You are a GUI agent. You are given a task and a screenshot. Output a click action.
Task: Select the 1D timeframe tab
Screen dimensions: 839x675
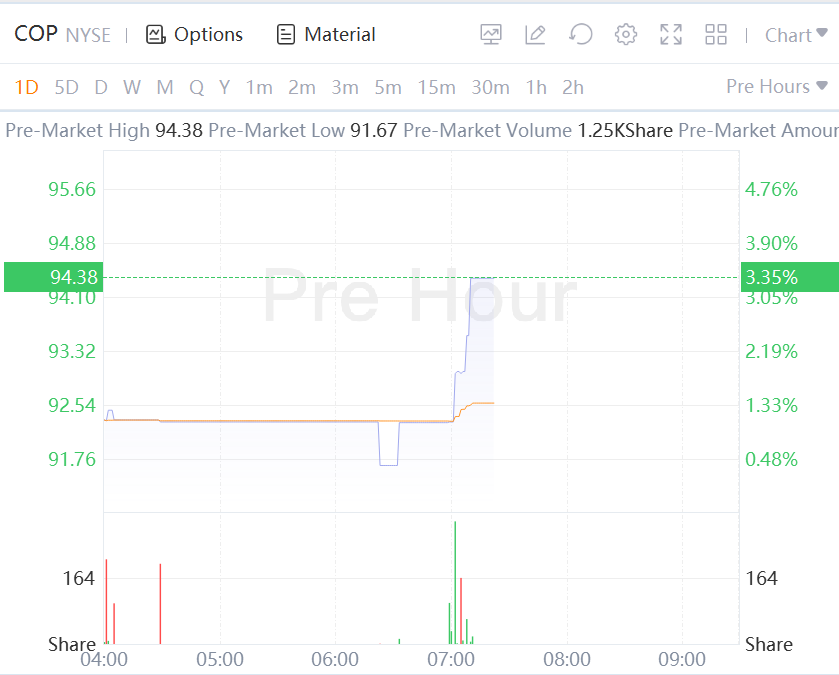click(26, 88)
